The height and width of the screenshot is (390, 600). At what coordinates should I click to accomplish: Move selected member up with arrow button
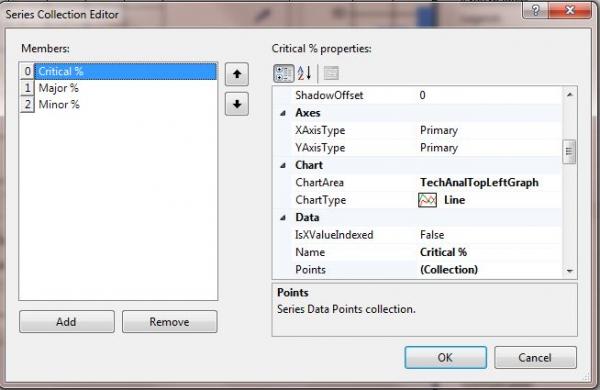click(x=237, y=74)
